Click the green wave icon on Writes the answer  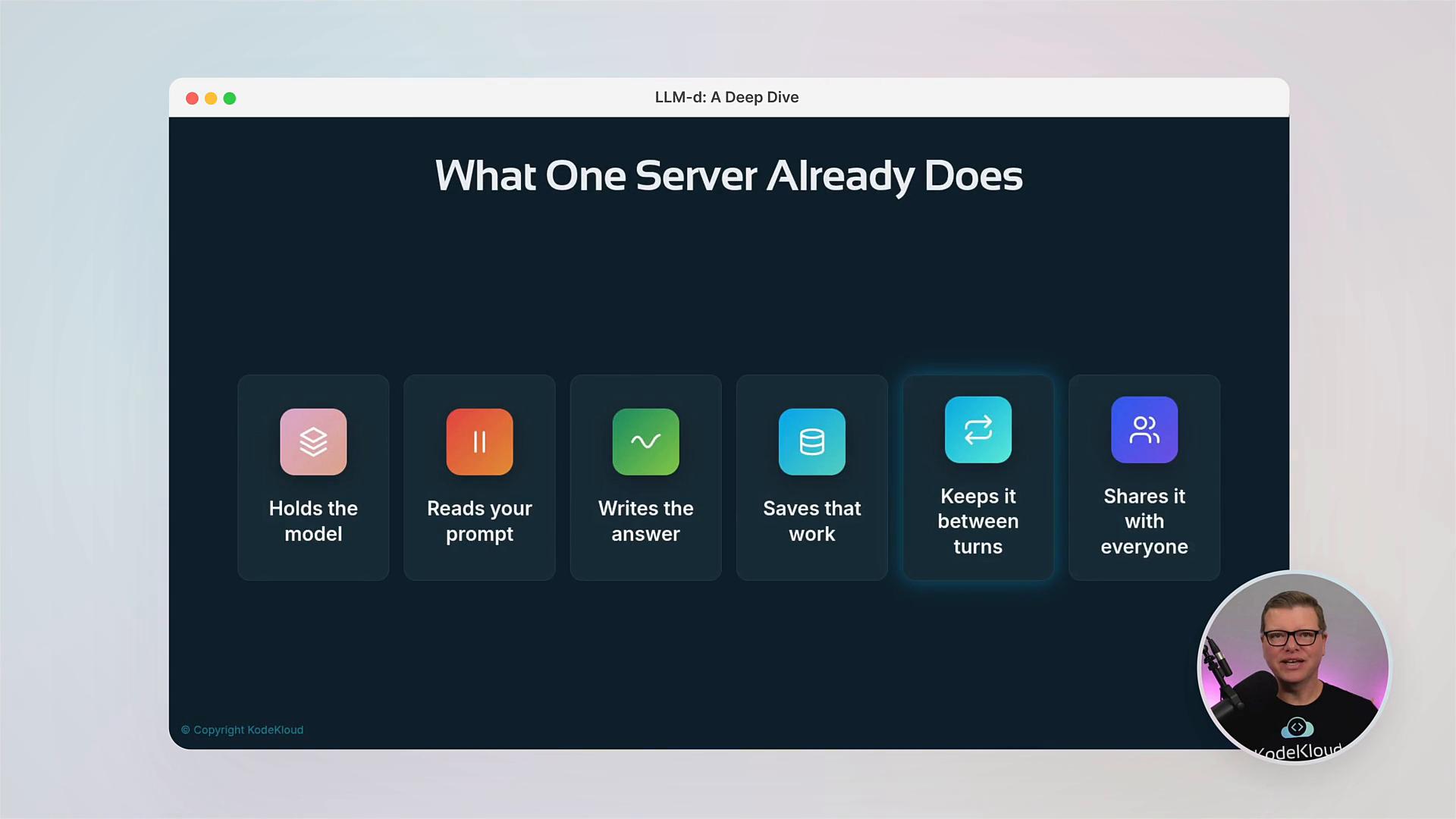[645, 441]
